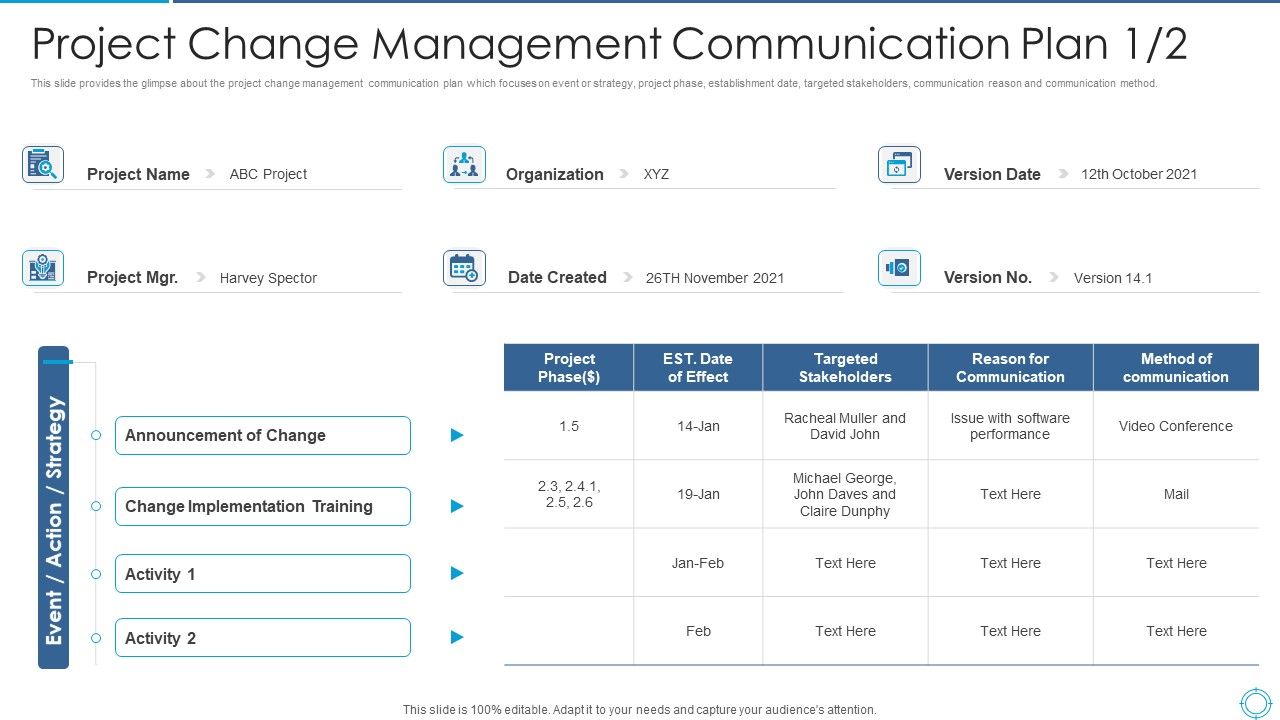Select the circle bullet beside Activity 1
The height and width of the screenshot is (720, 1280).
point(96,574)
